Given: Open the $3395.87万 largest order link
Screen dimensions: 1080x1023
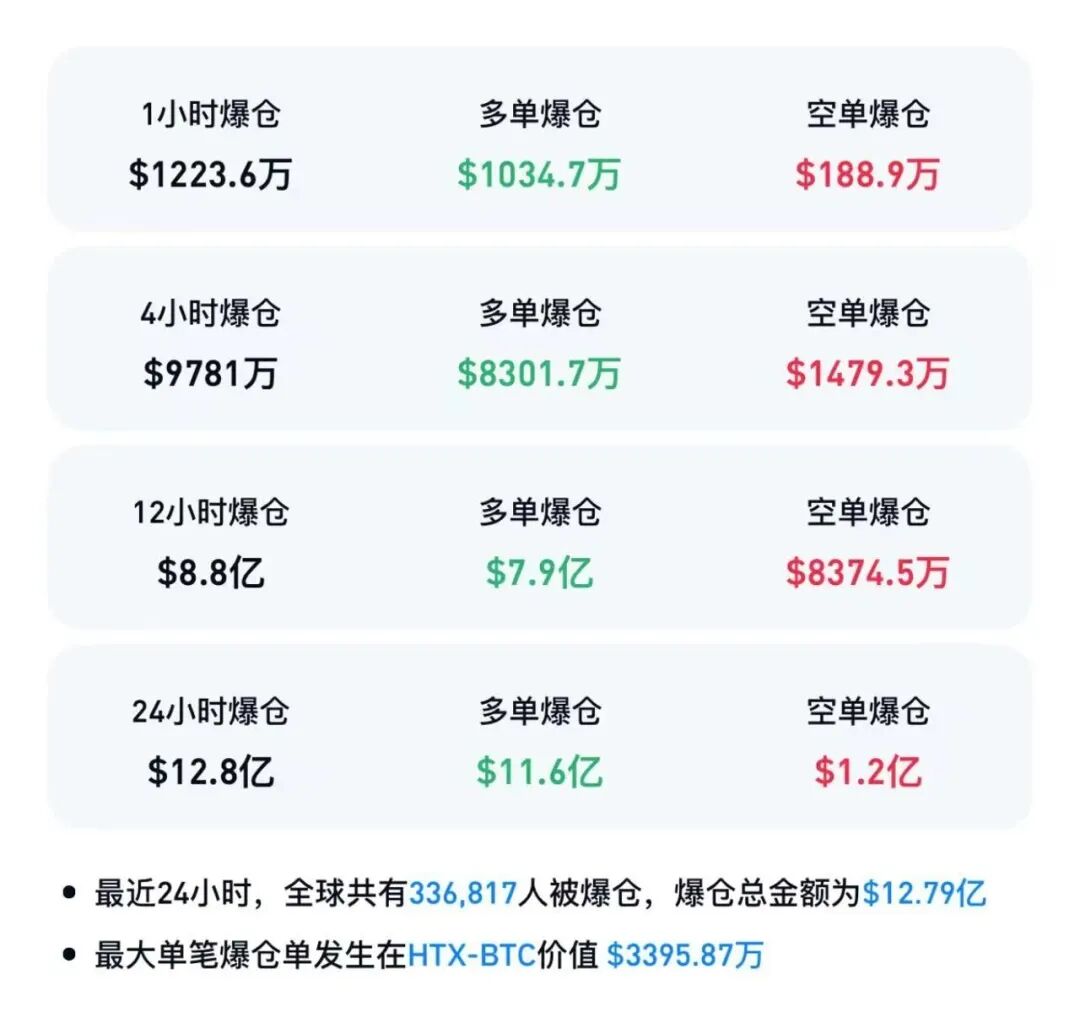Looking at the screenshot, I should 685,954.
